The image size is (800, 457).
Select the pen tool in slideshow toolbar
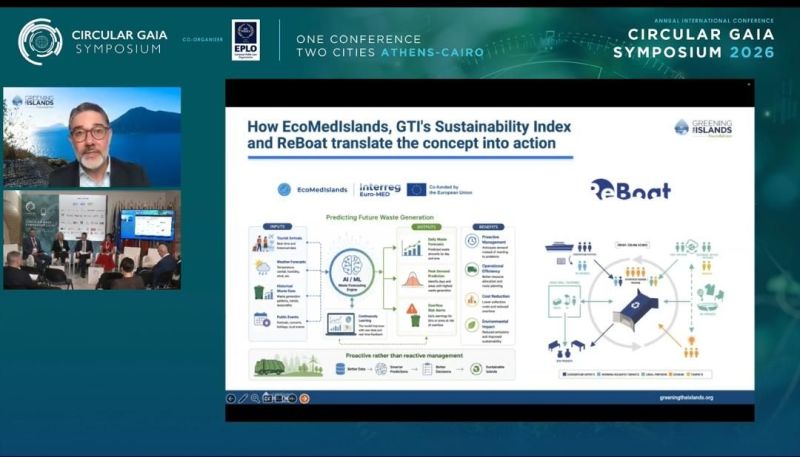(243, 398)
